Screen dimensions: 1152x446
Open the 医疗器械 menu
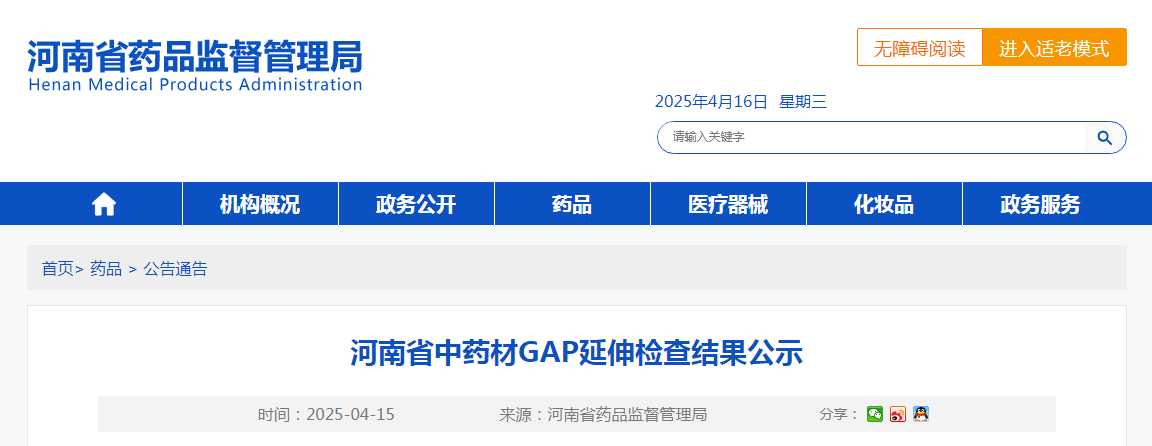(x=728, y=204)
